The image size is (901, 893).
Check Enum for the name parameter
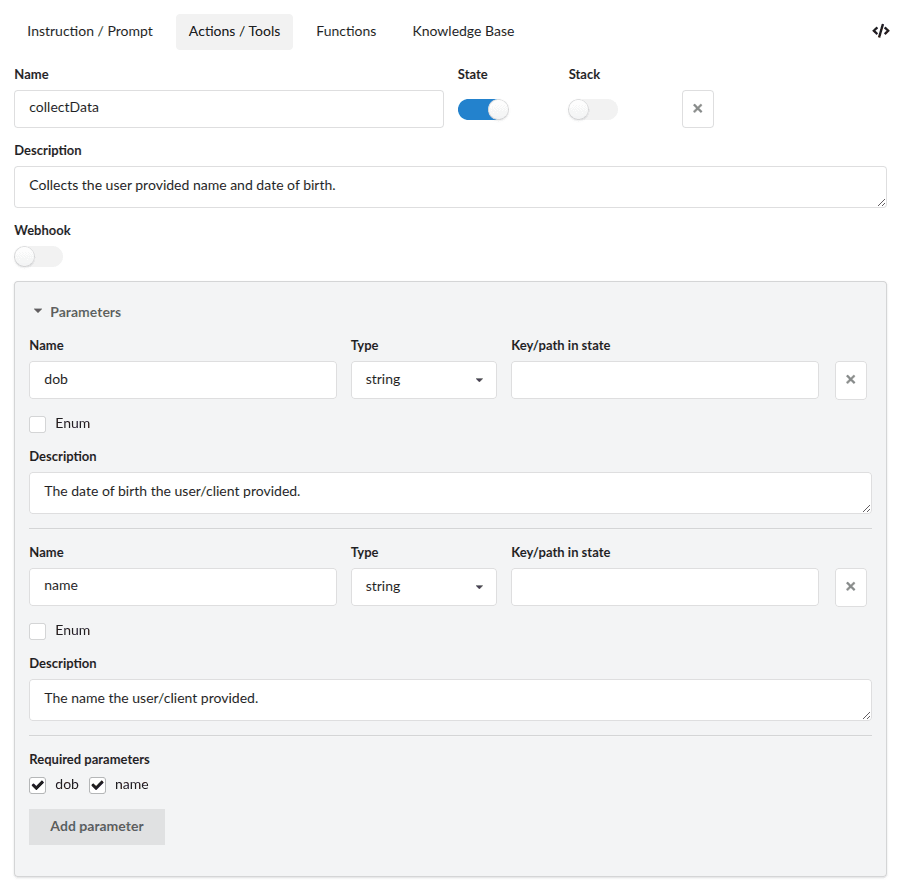tap(38, 631)
